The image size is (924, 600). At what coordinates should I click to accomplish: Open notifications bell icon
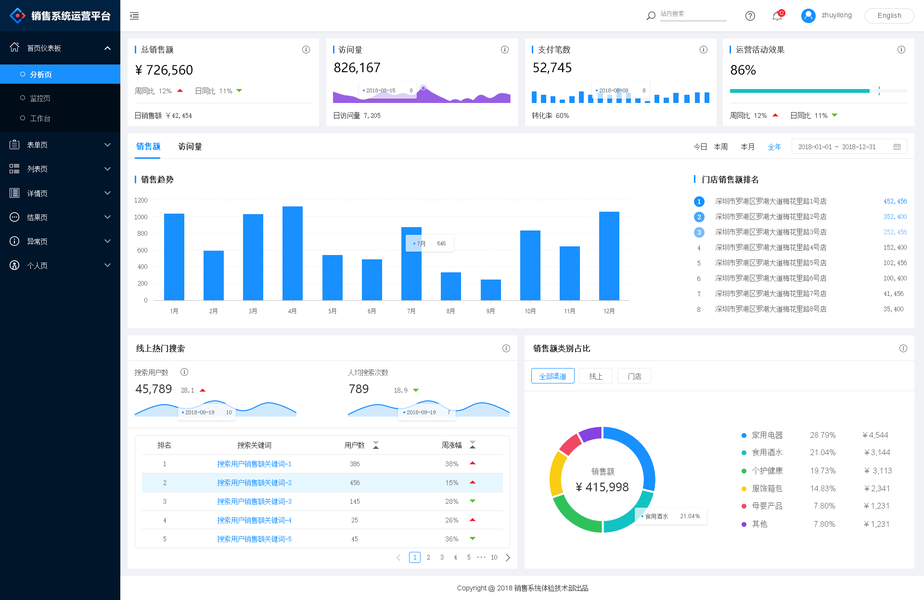point(777,16)
